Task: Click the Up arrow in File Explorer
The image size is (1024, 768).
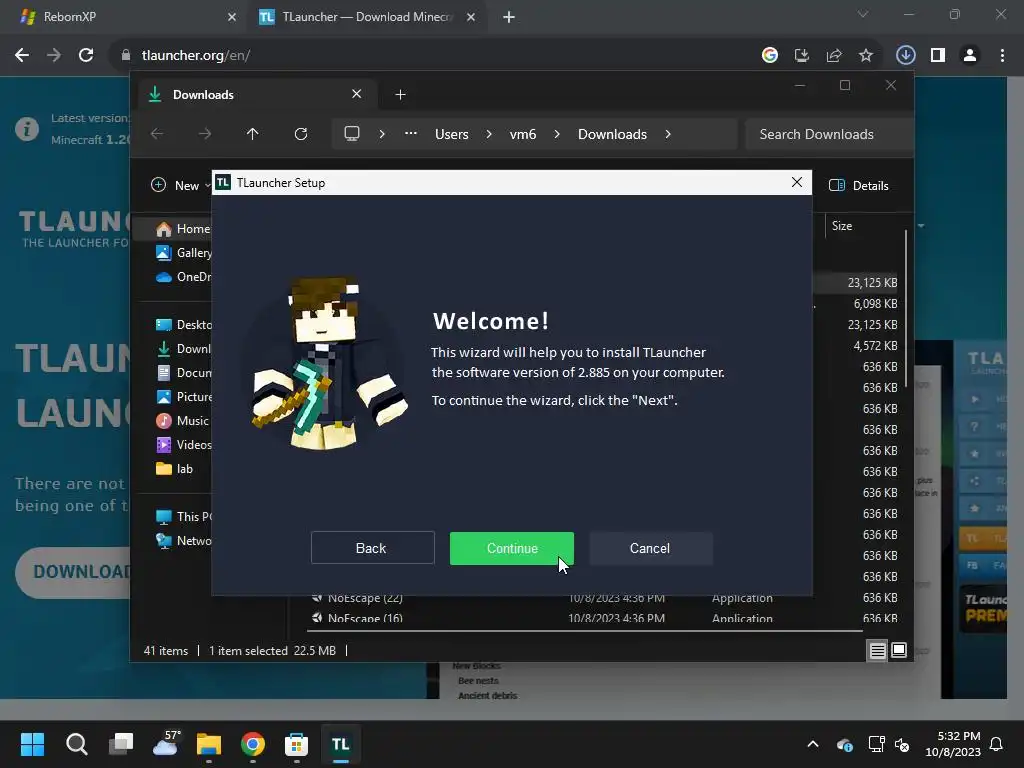Action: coord(253,134)
